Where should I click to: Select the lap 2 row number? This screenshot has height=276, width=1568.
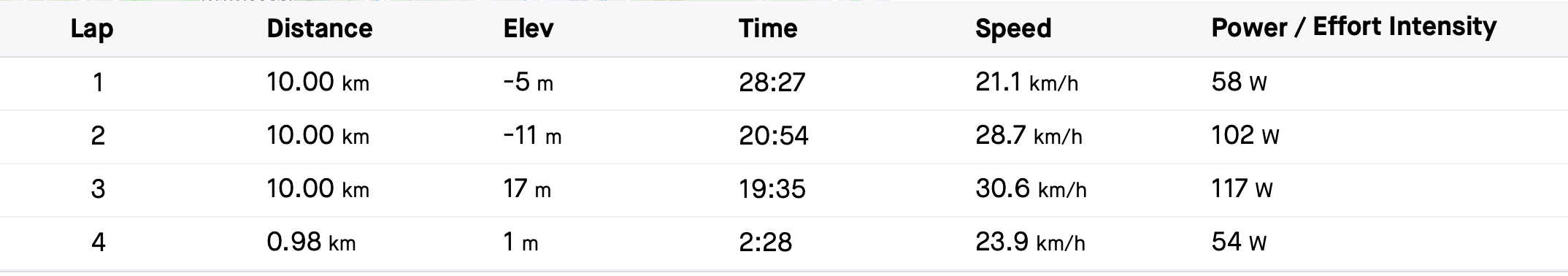[98, 136]
